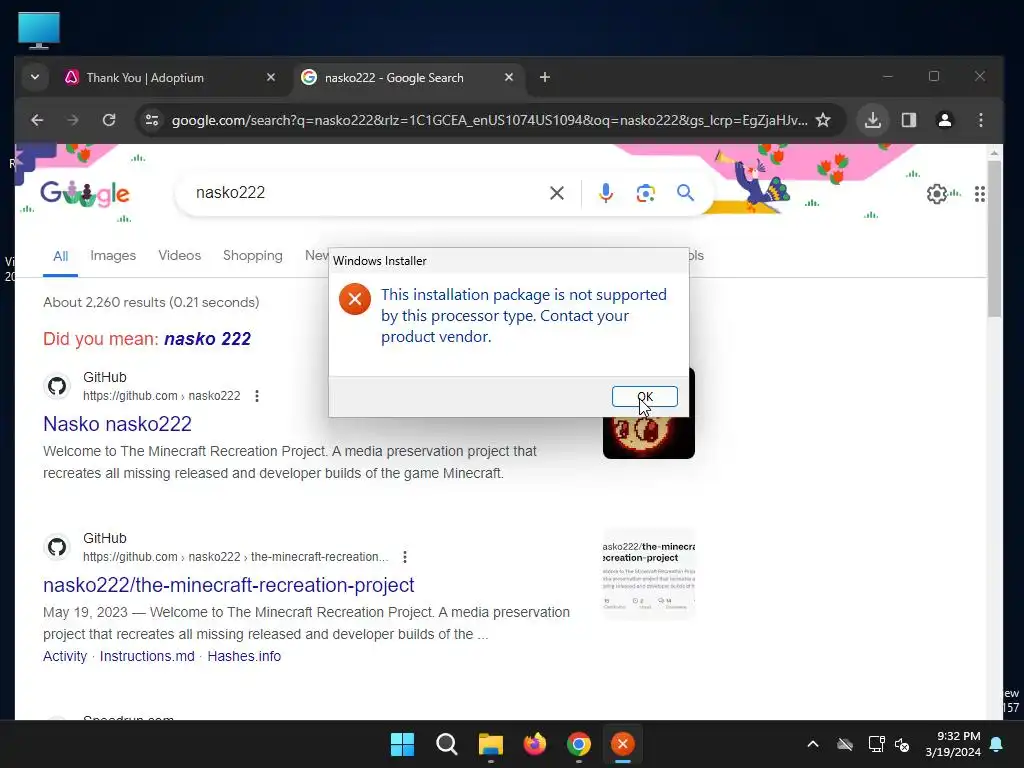Open options menu for first GitHub result

tap(257, 396)
